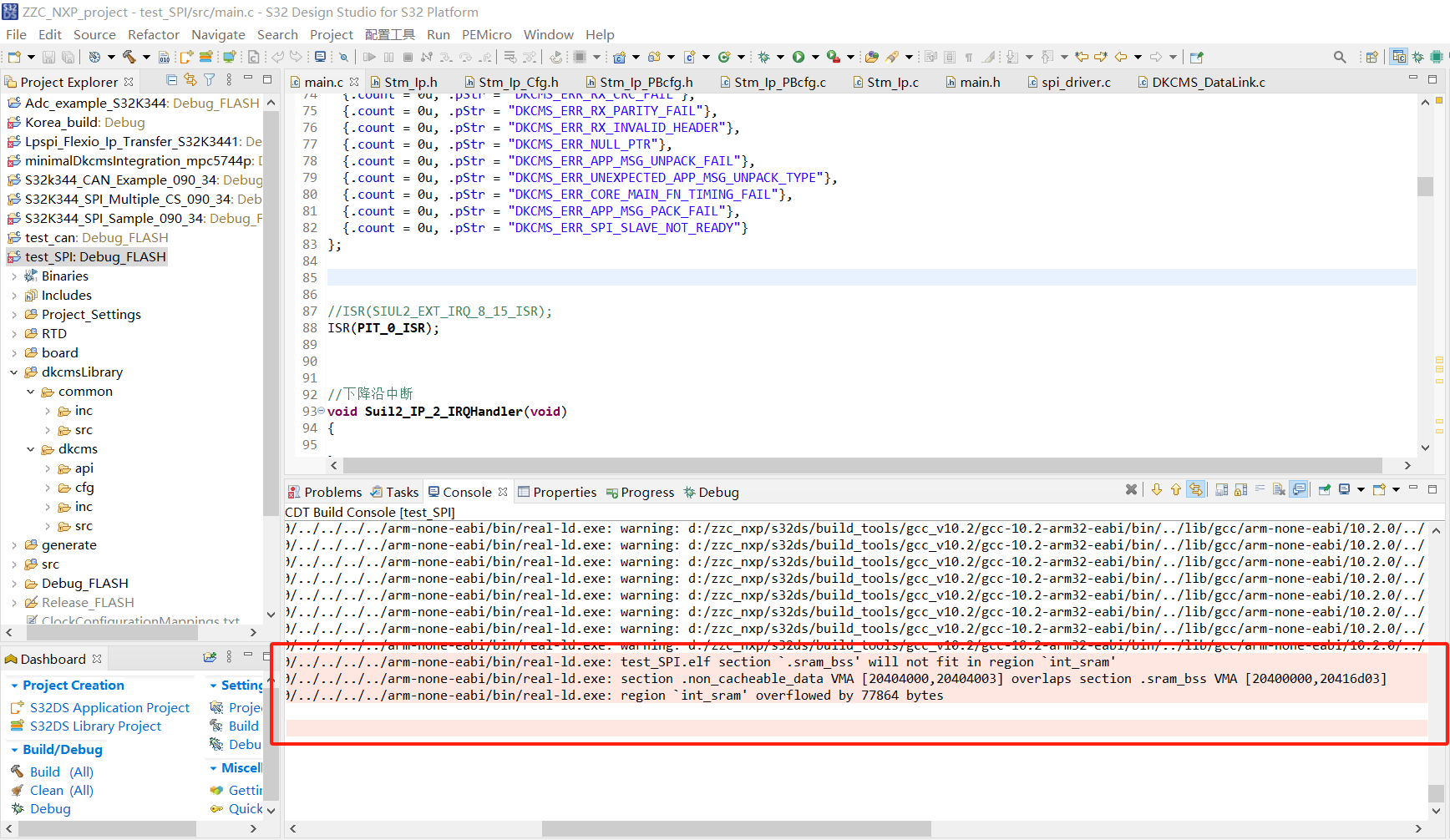Toggle Word Wrap in the Console
This screenshot has width=1450, height=840.
1261,490
